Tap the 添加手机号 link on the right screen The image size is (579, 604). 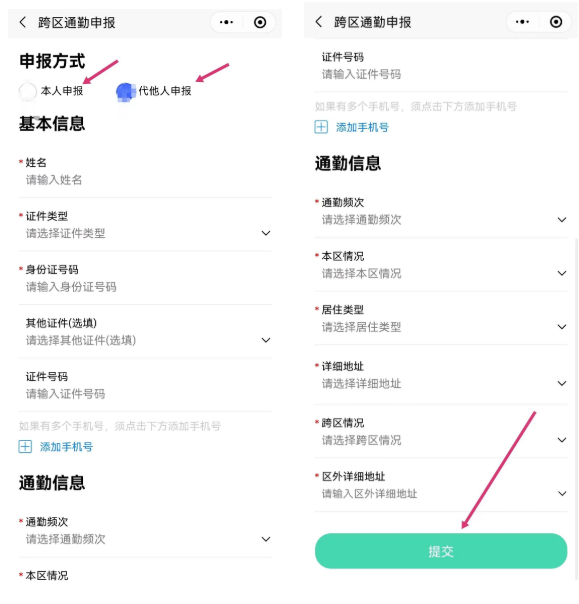click(x=362, y=127)
